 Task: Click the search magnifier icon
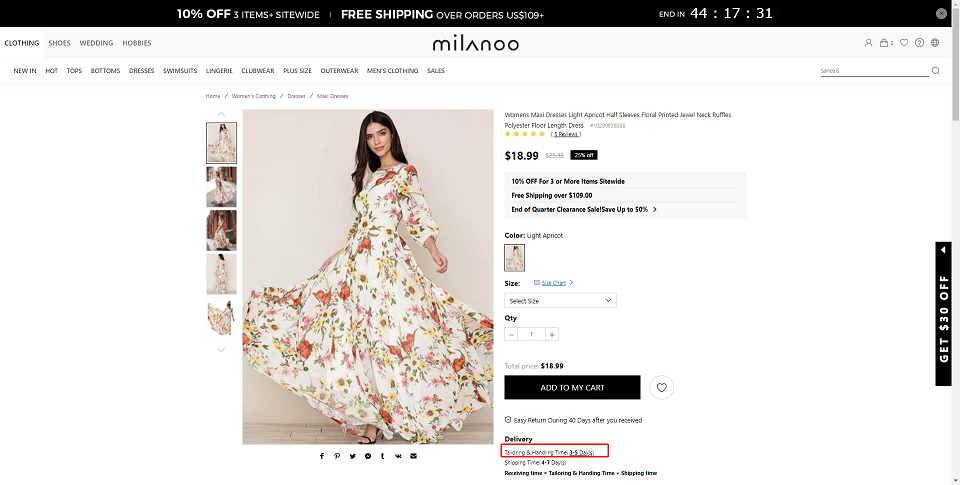[936, 70]
